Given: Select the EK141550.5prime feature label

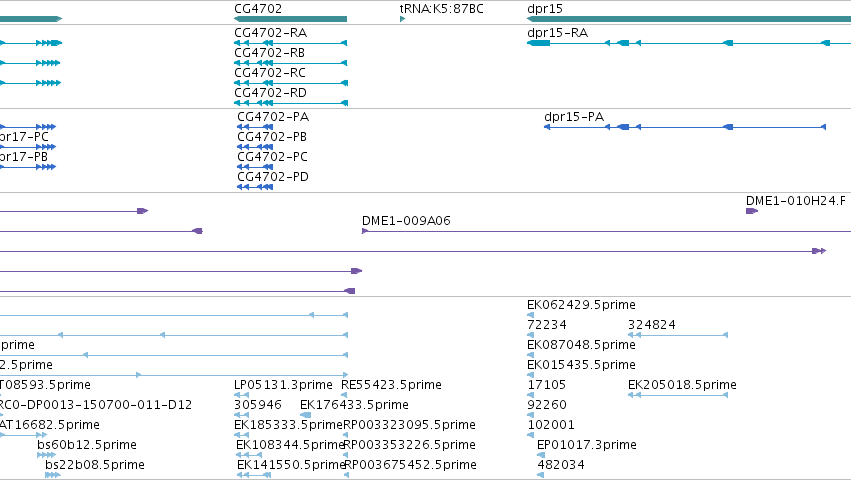Looking at the screenshot, I should point(291,465).
